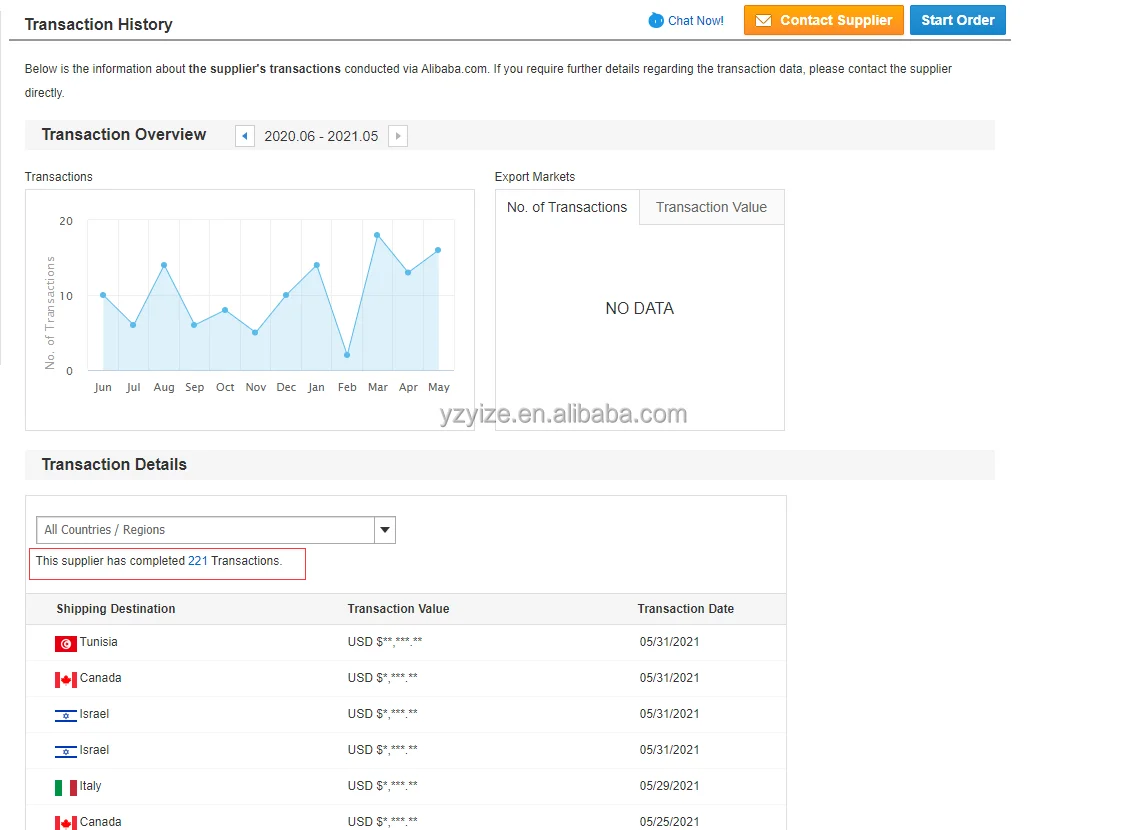1126x830 pixels.
Task: Select No. of Transactions tab
Action: [567, 207]
